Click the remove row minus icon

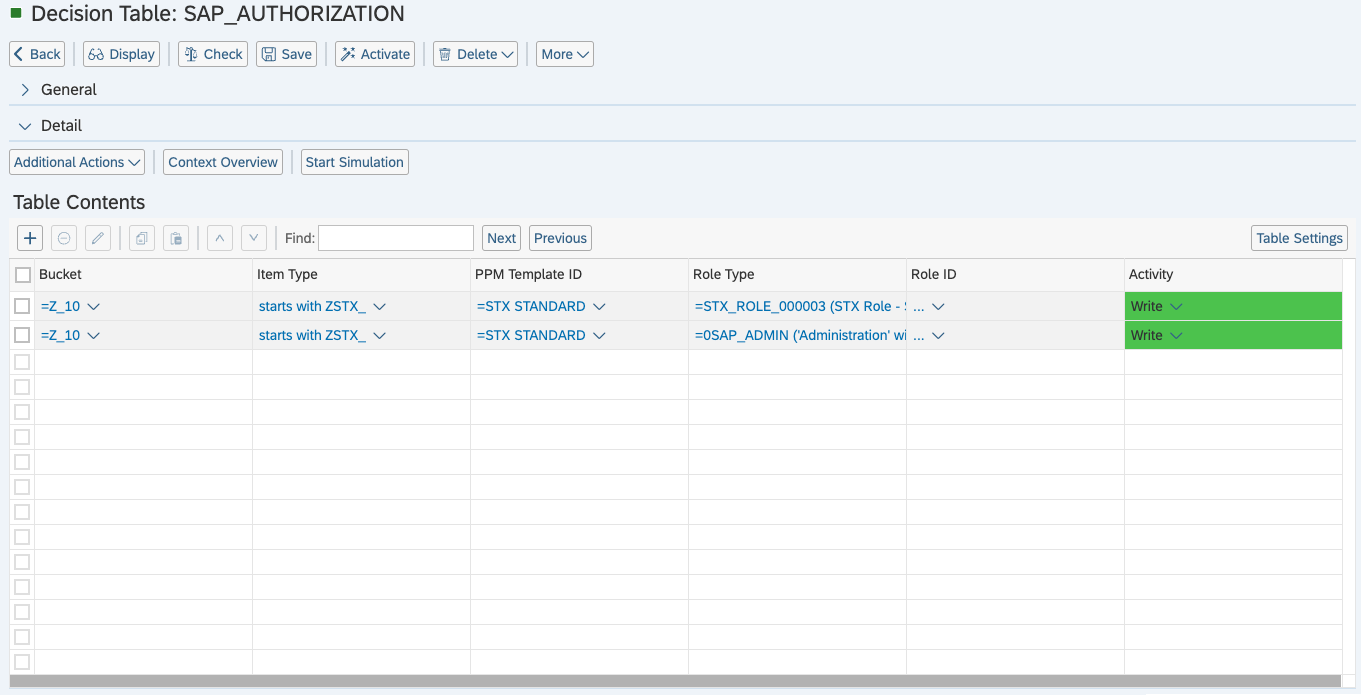(63, 238)
